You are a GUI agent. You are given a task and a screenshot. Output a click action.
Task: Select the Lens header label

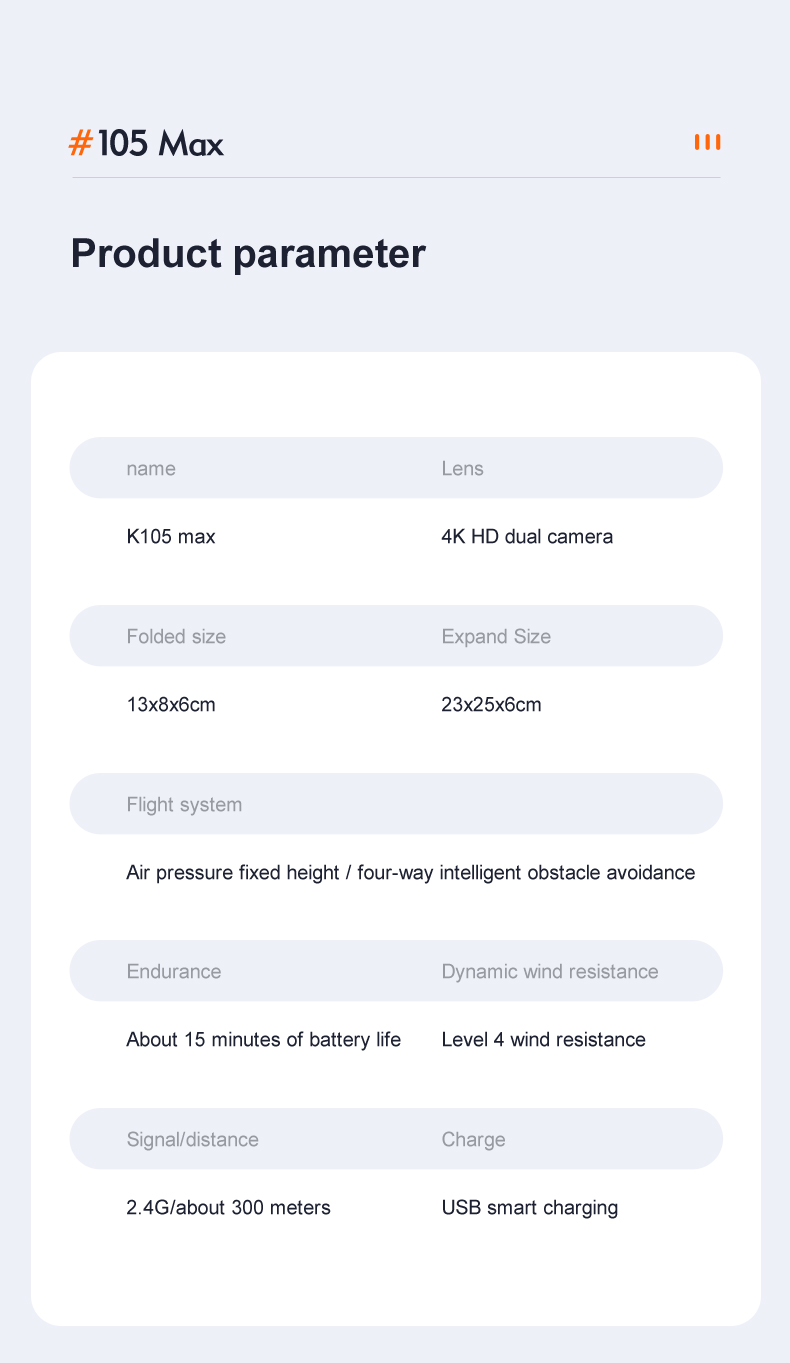[462, 468]
